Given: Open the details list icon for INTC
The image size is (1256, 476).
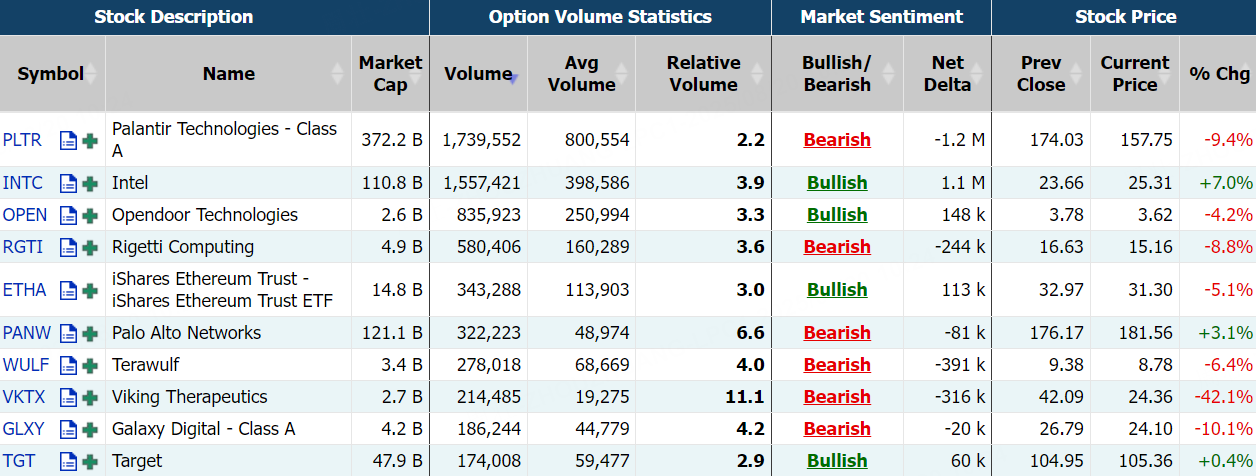Looking at the screenshot, I should pyautogui.click(x=68, y=184).
